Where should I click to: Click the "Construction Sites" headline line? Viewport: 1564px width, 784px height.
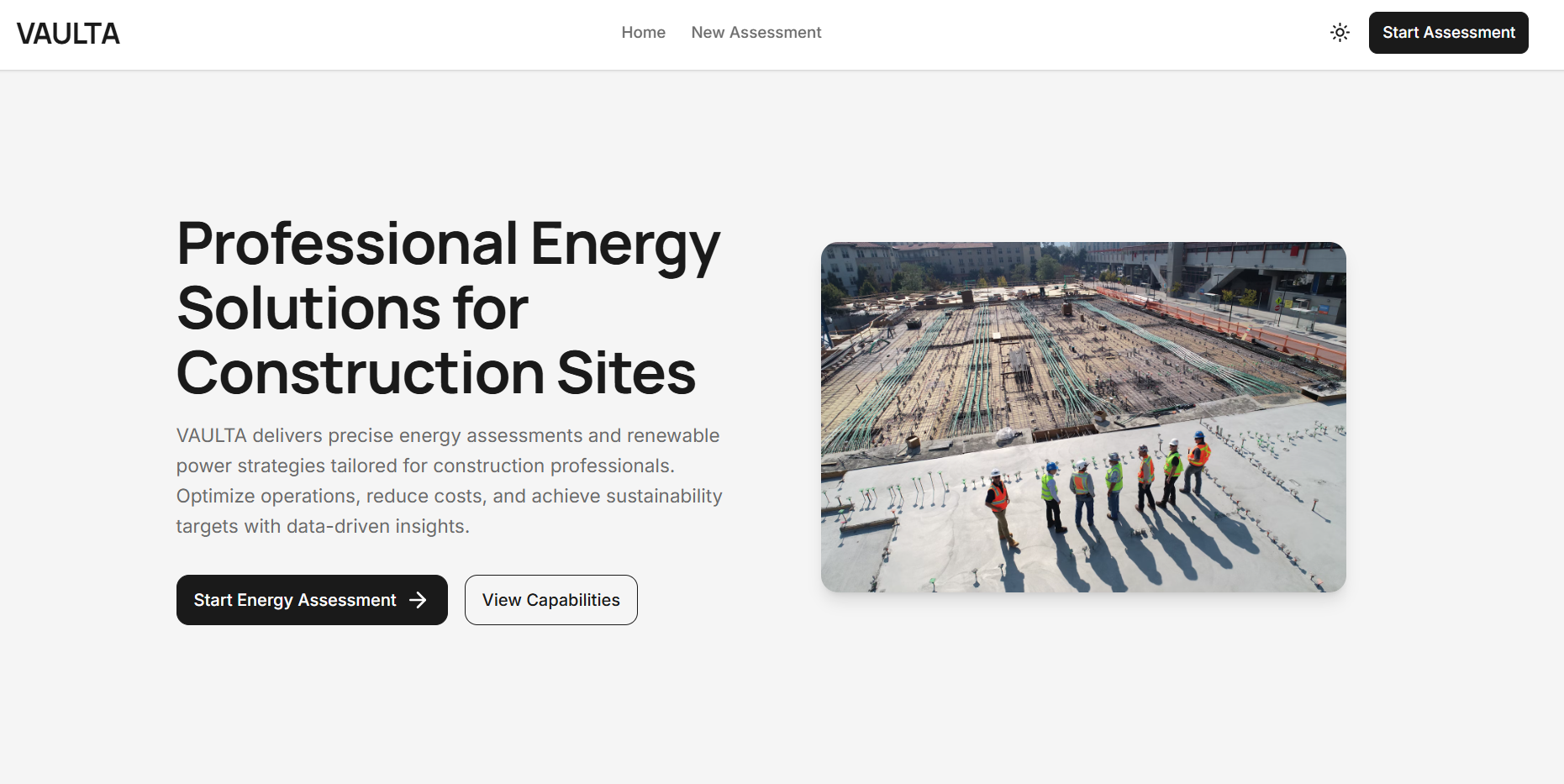coord(435,373)
